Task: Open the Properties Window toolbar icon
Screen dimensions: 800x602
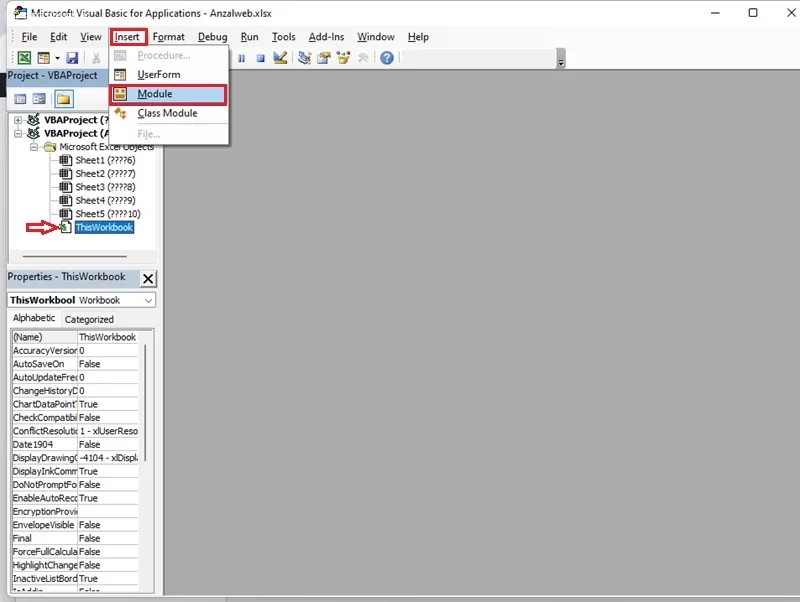Action: coord(324,58)
